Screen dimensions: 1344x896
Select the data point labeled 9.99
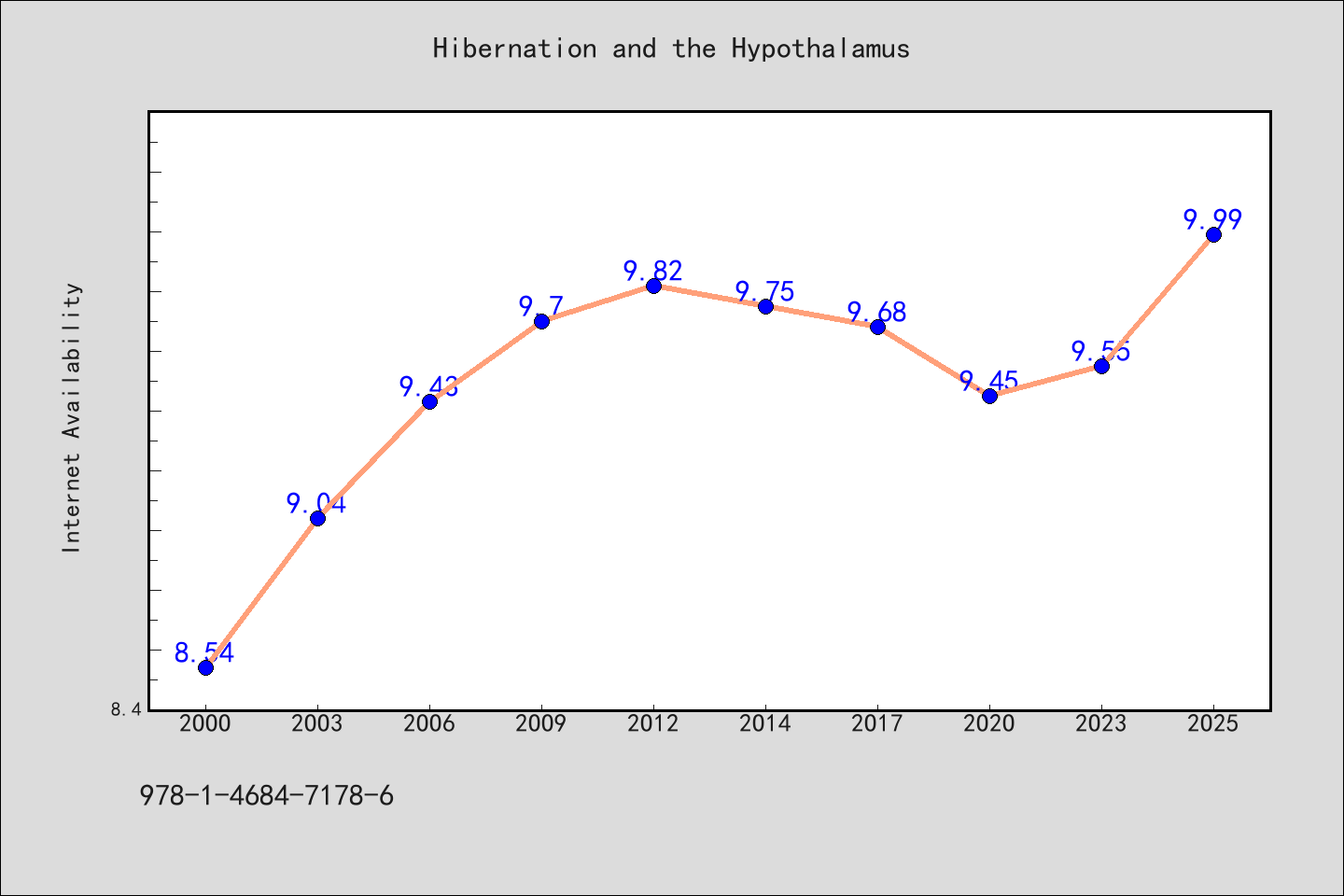[x=1213, y=234]
